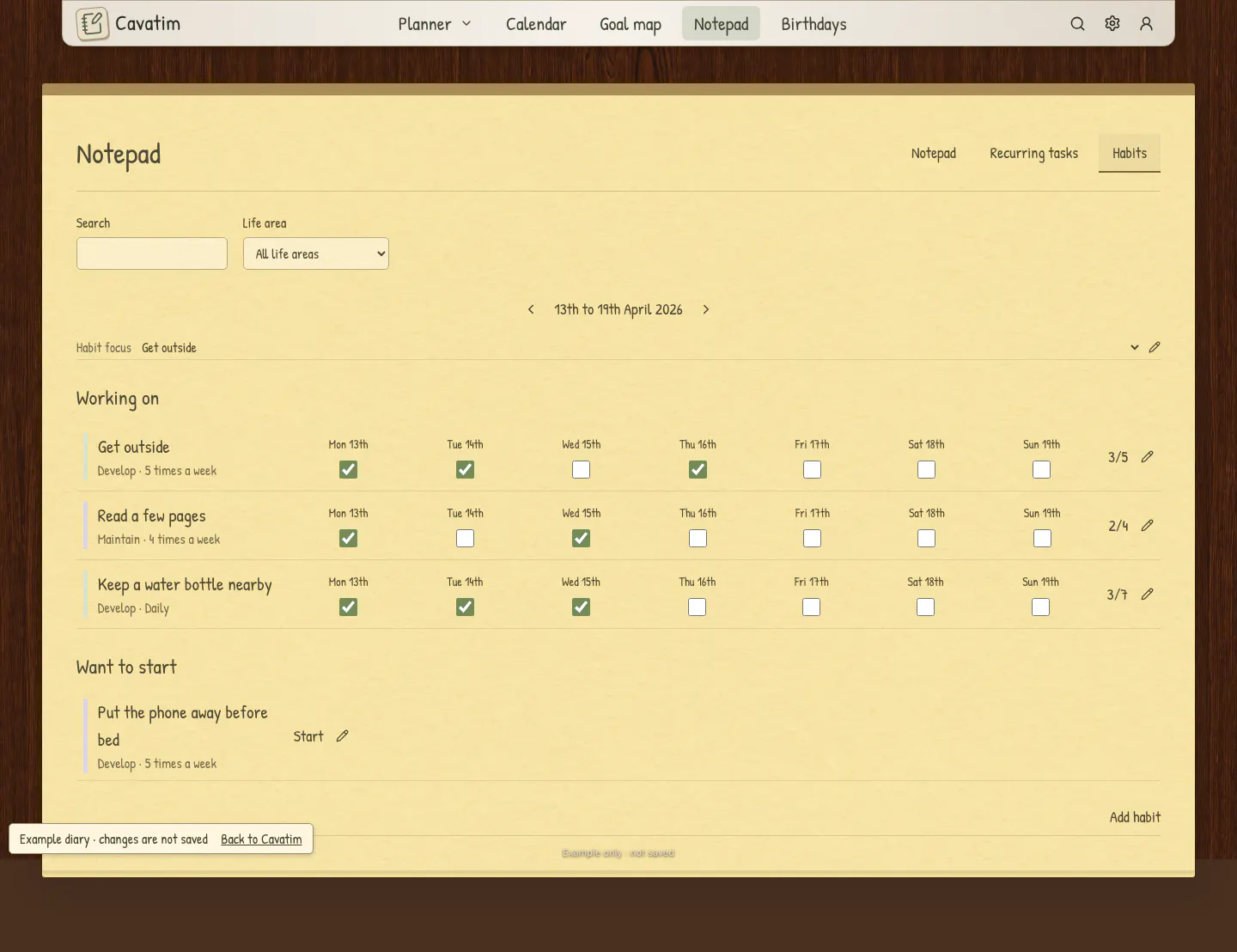This screenshot has height=952, width=1237.
Task: Edit the Habit focus with pencil icon
Action: pyautogui.click(x=1155, y=347)
